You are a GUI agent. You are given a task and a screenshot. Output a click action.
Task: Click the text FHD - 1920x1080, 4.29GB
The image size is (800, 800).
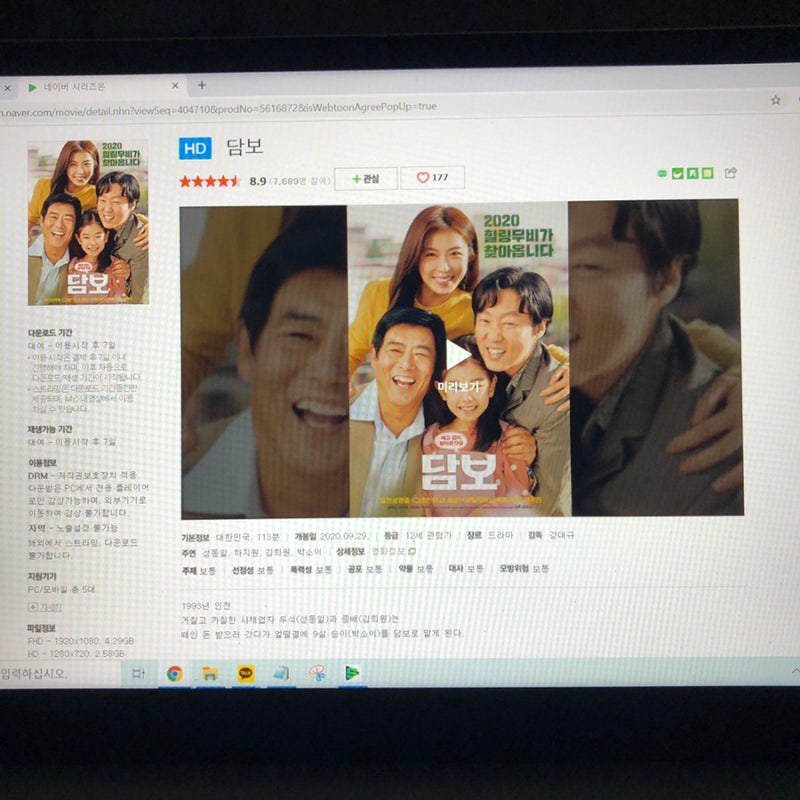pos(81,641)
